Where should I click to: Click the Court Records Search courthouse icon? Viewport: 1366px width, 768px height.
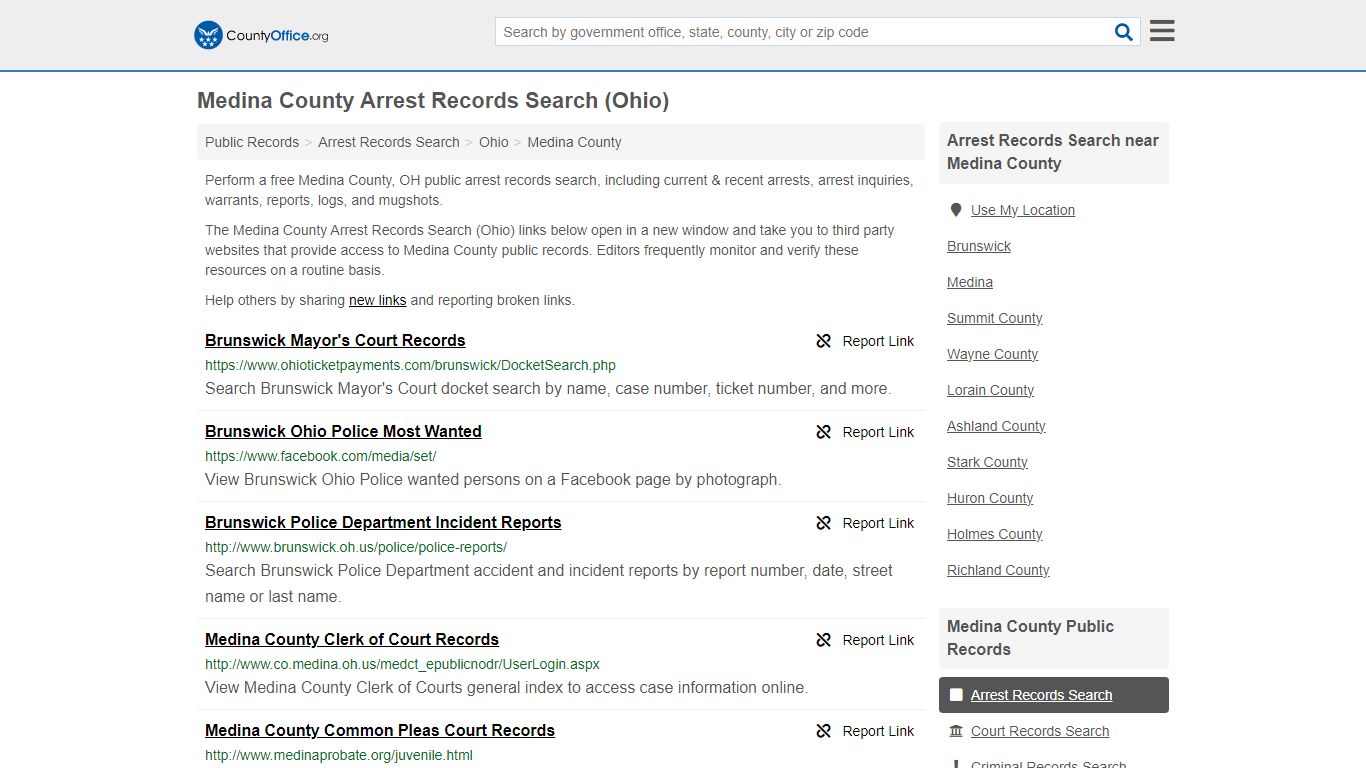click(956, 731)
